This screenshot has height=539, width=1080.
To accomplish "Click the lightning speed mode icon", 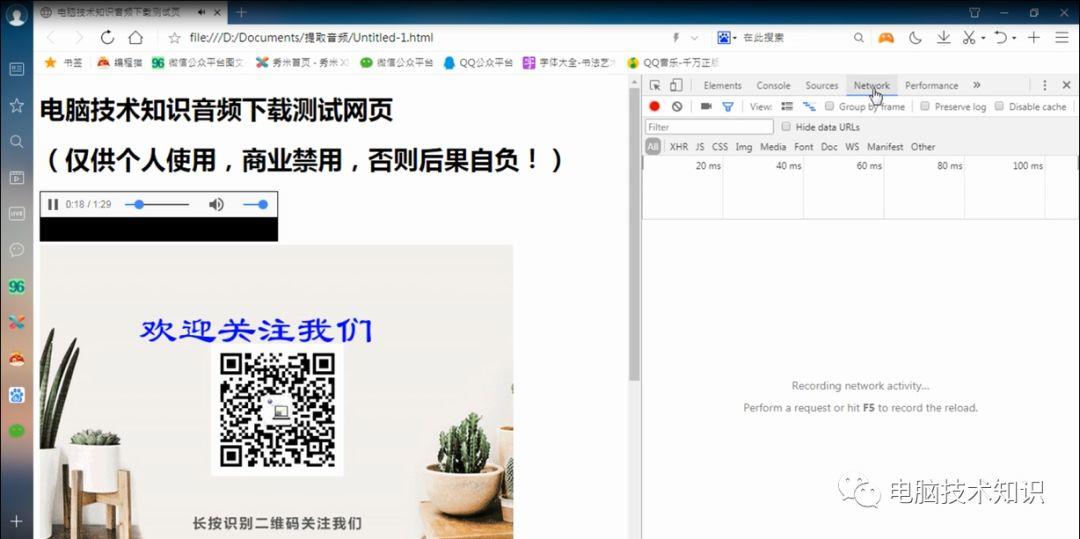I will 676,38.
